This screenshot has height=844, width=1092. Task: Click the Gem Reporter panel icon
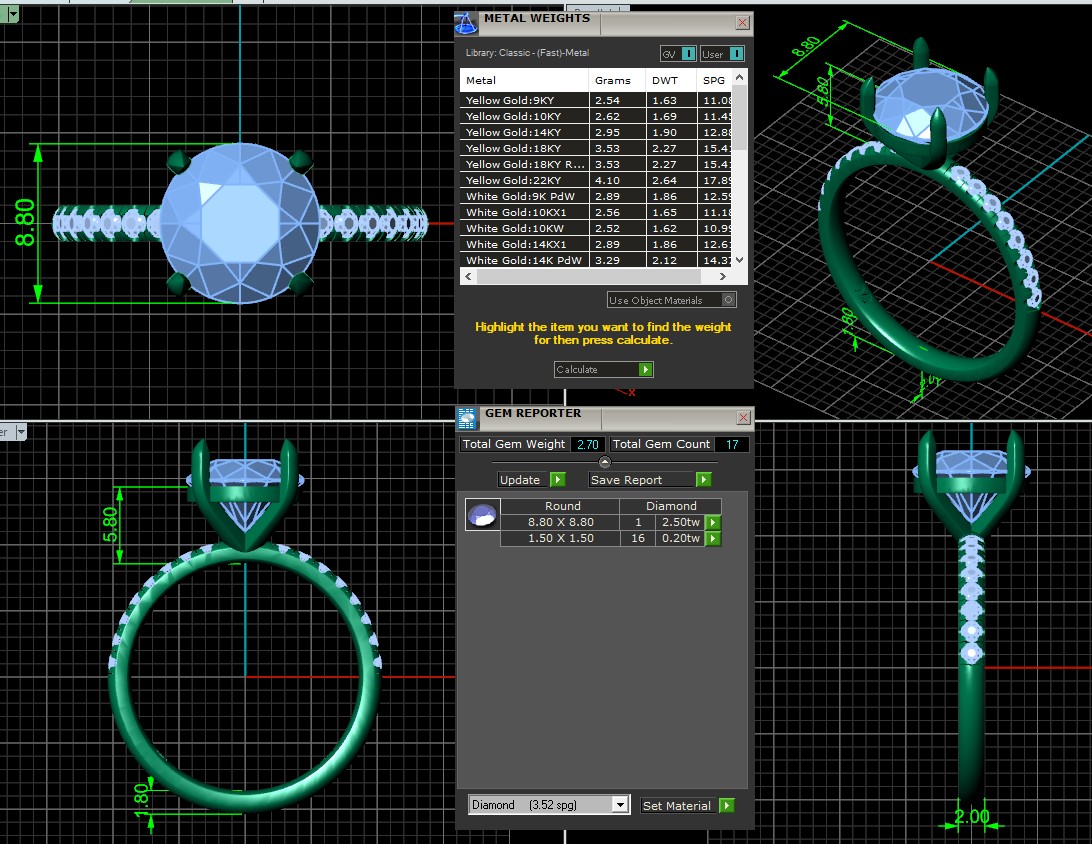point(466,418)
